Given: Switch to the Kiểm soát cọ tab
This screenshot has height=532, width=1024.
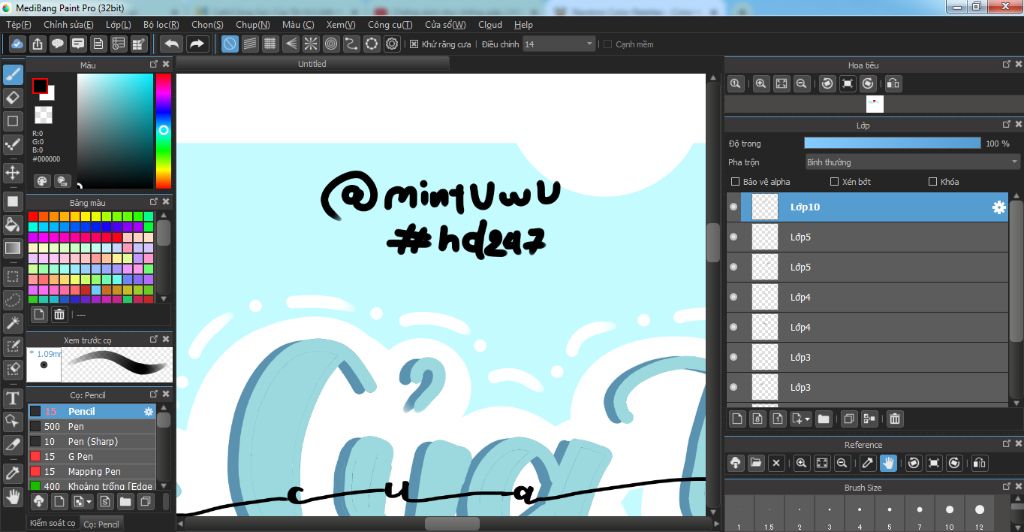Looking at the screenshot, I should click(x=52, y=523).
